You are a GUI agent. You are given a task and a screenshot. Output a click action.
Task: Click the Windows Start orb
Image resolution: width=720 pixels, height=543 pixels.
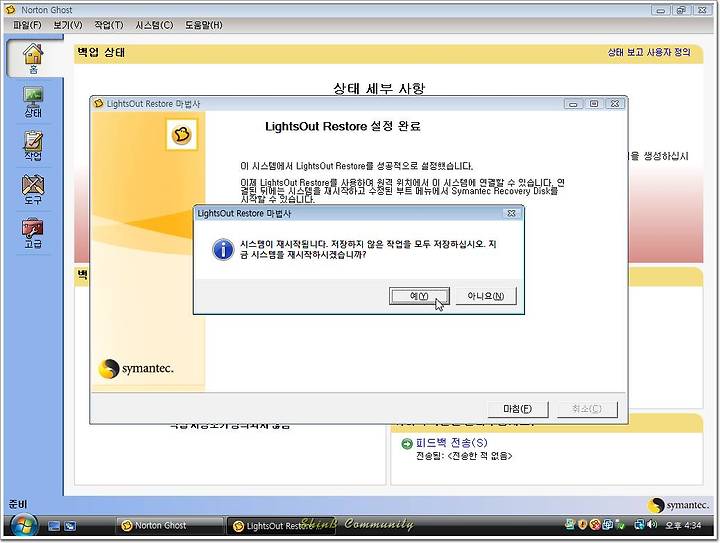(24, 525)
